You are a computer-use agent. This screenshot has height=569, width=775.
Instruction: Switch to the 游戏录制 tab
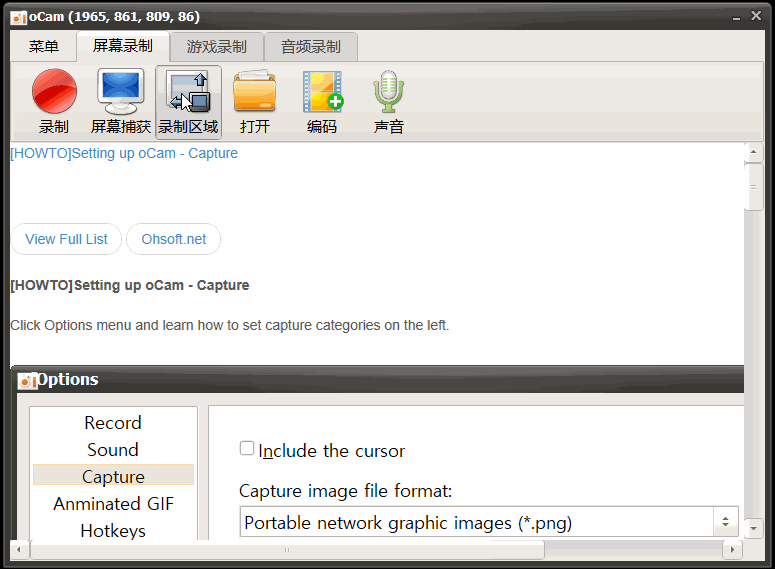[216, 46]
